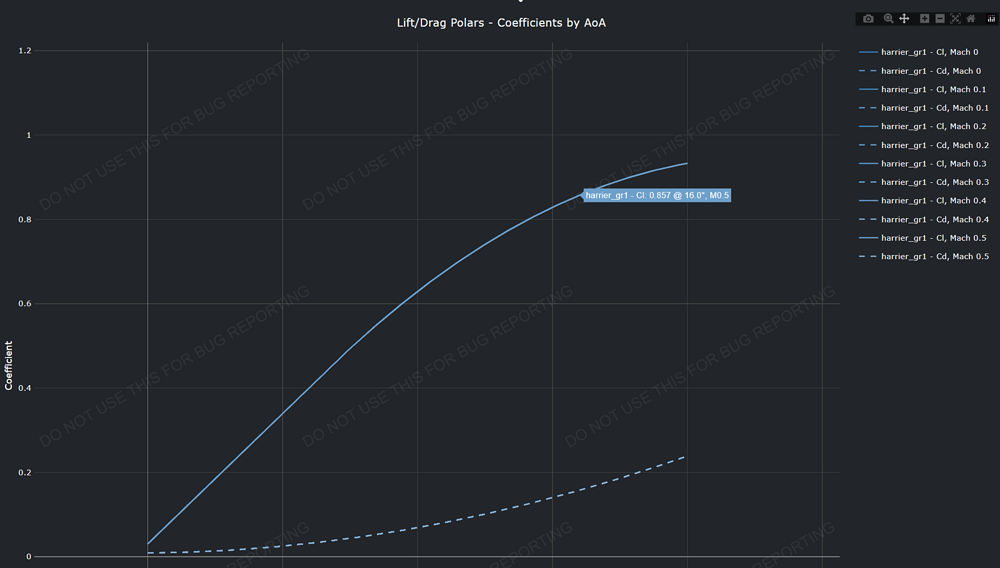The image size is (1000, 568).
Task: Click the 0.8 y-axis tick label
Action: (25, 219)
